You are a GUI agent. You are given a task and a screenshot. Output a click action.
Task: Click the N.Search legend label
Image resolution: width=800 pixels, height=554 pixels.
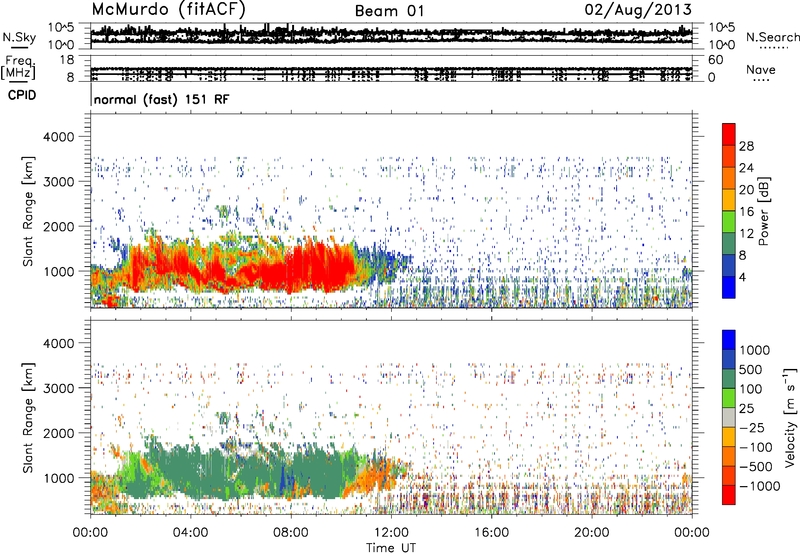click(x=773, y=37)
